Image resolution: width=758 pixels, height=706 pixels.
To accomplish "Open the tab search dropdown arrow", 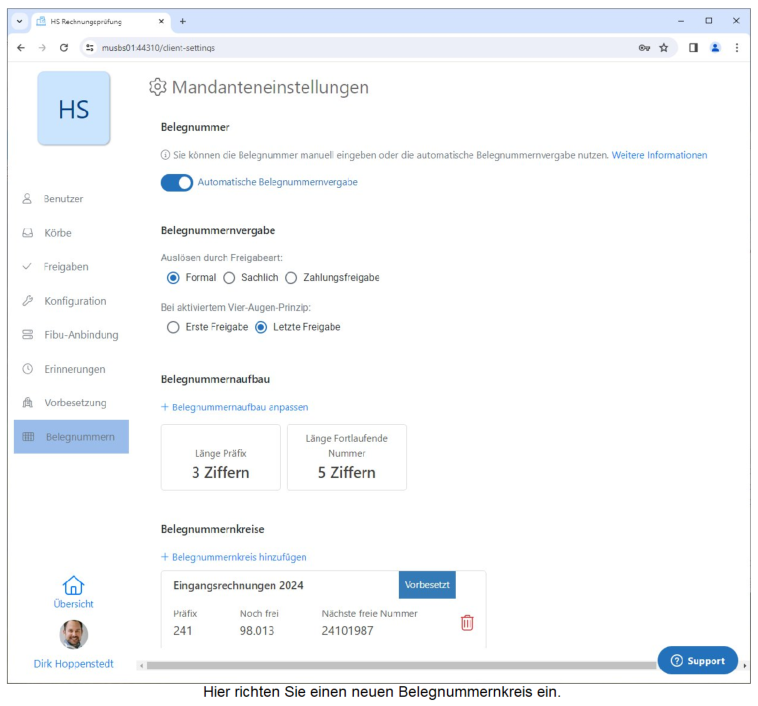I will coord(20,21).
